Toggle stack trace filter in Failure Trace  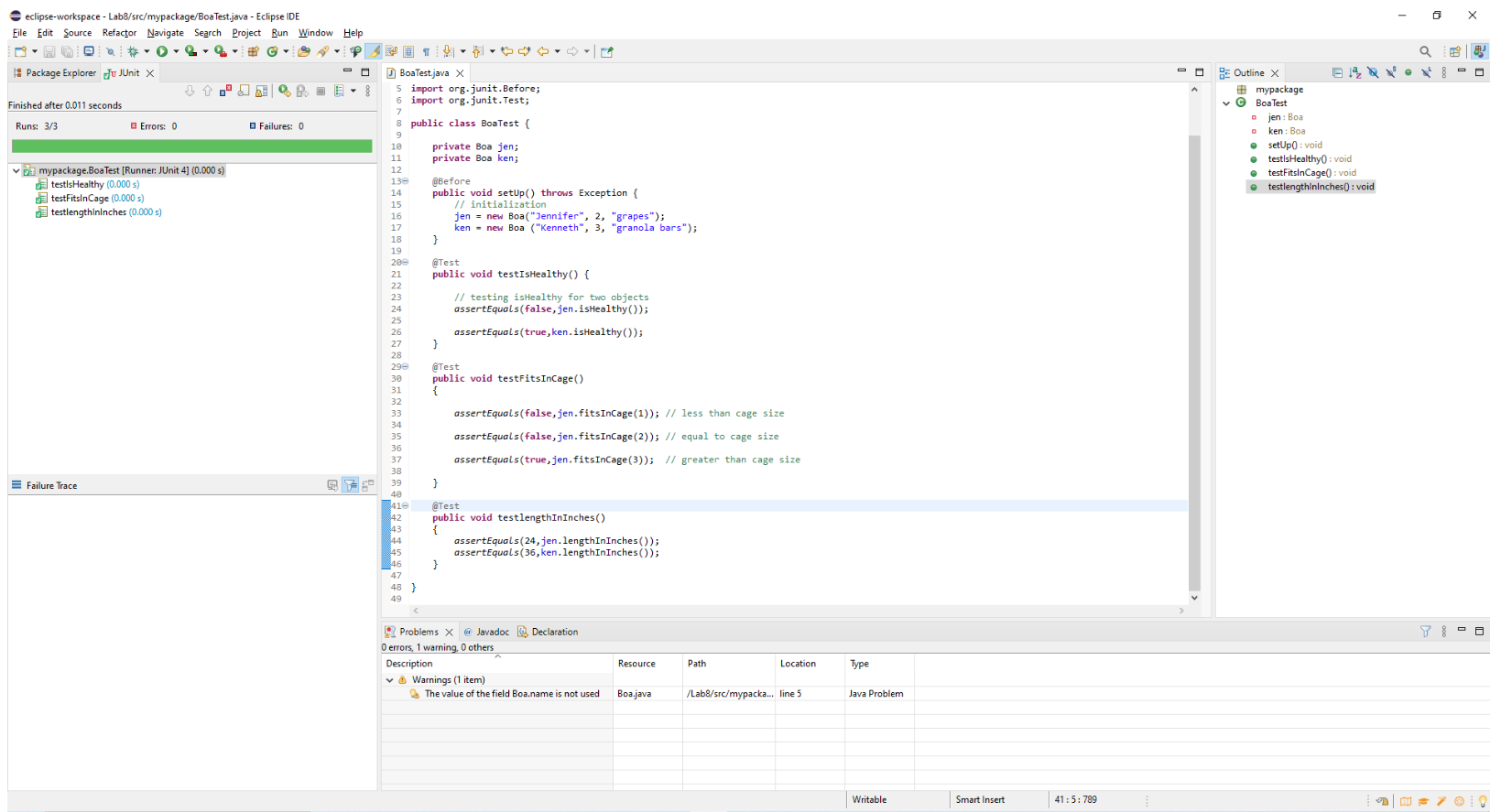click(x=350, y=485)
